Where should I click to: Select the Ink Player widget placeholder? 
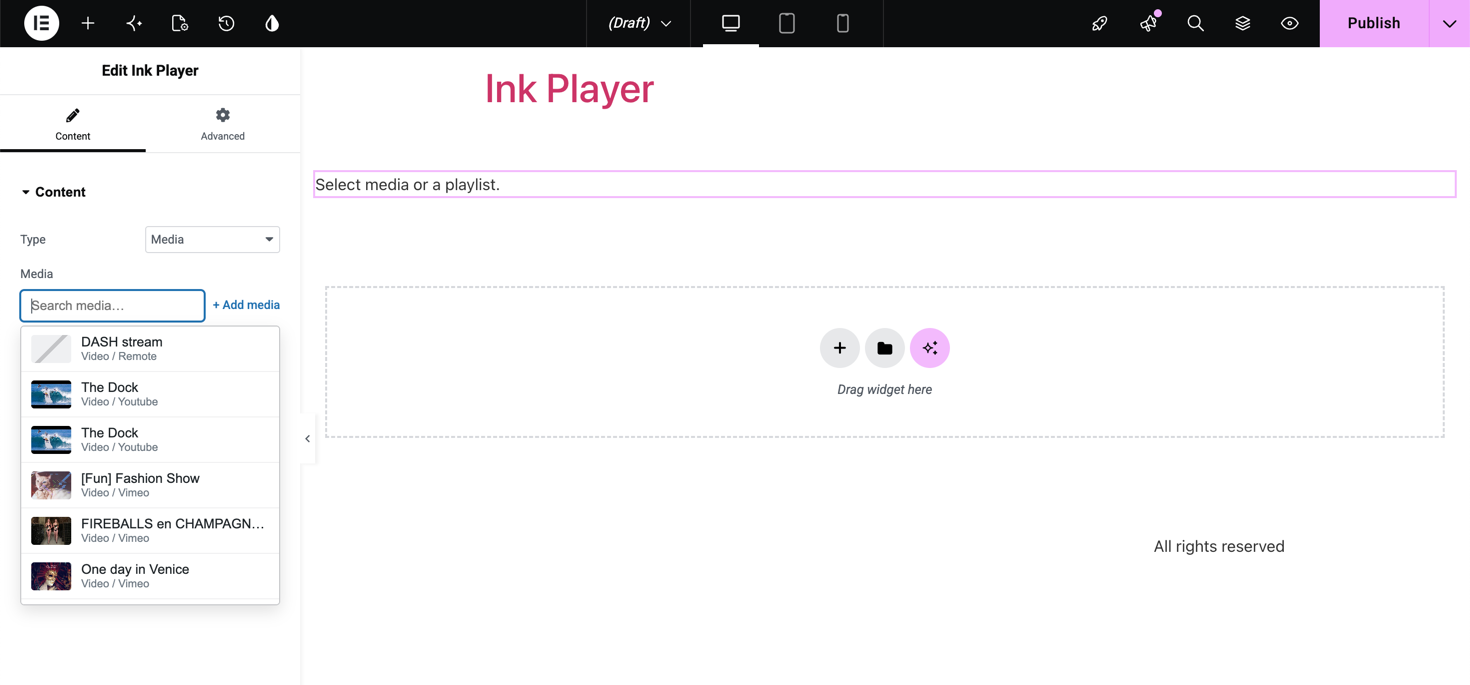pos(885,184)
